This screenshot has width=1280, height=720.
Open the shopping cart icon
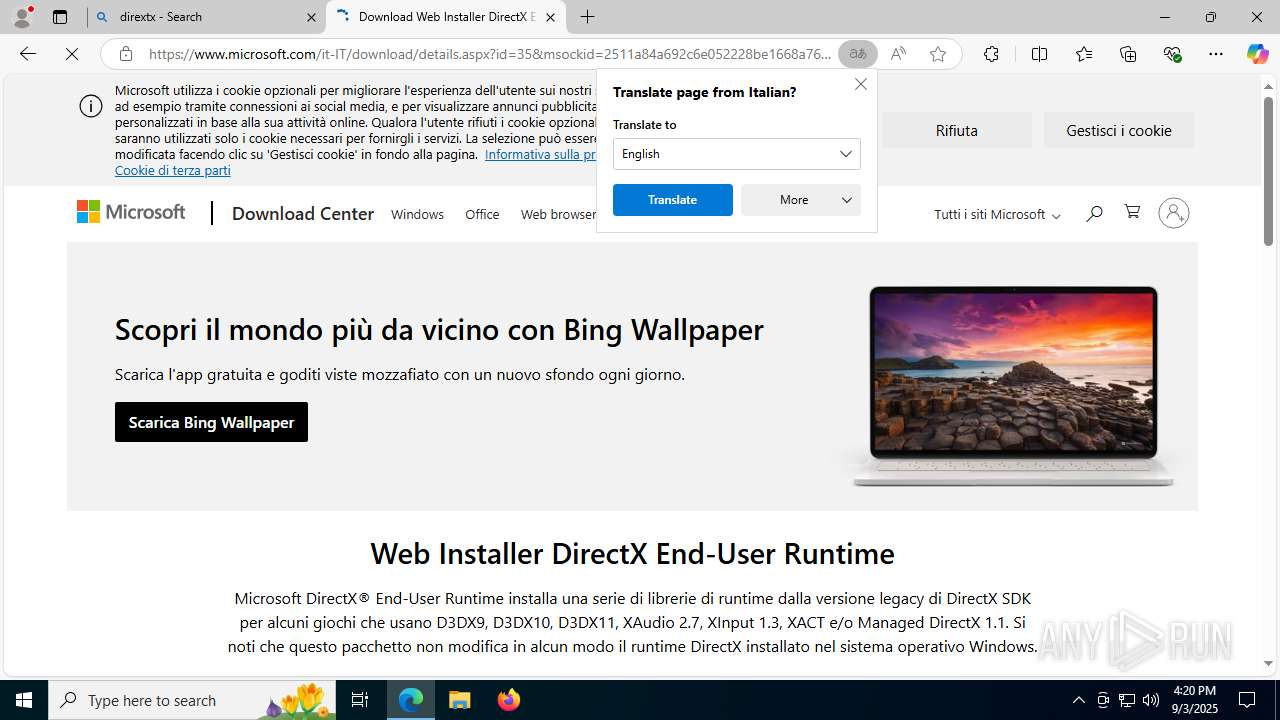(1132, 212)
